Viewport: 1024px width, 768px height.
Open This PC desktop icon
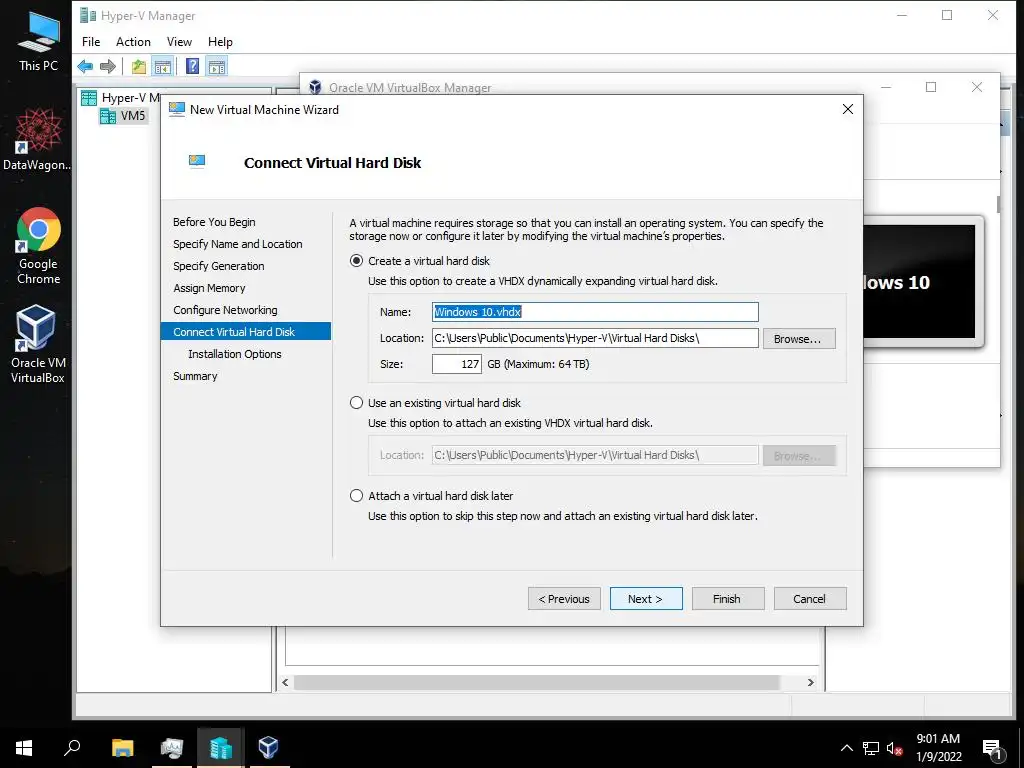[x=38, y=42]
